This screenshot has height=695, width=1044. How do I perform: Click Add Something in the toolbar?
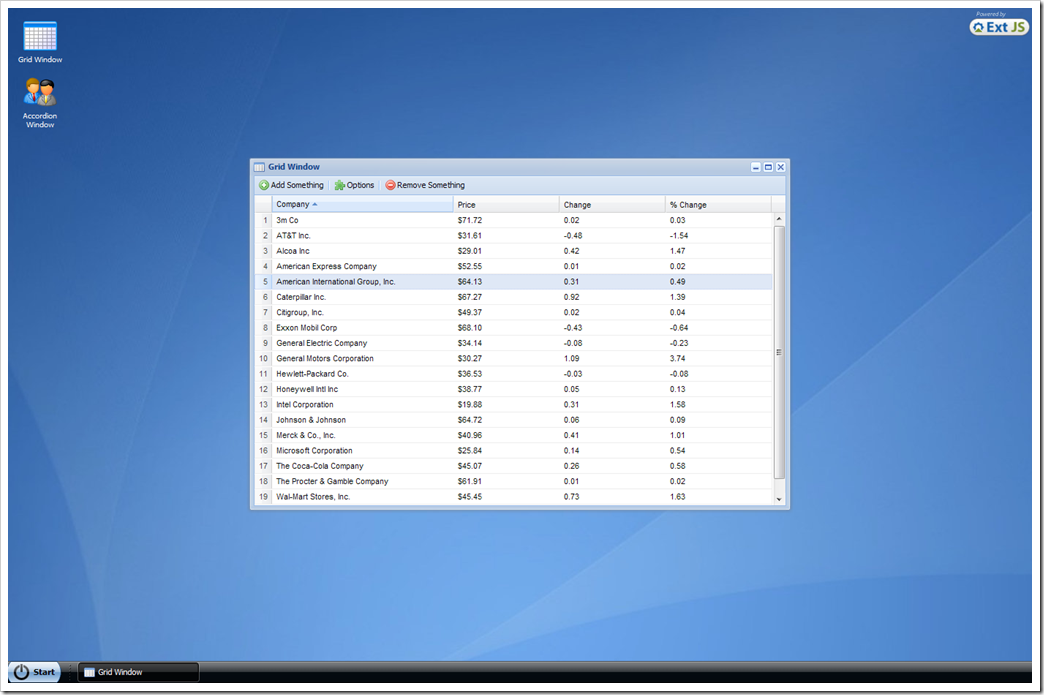coord(292,185)
